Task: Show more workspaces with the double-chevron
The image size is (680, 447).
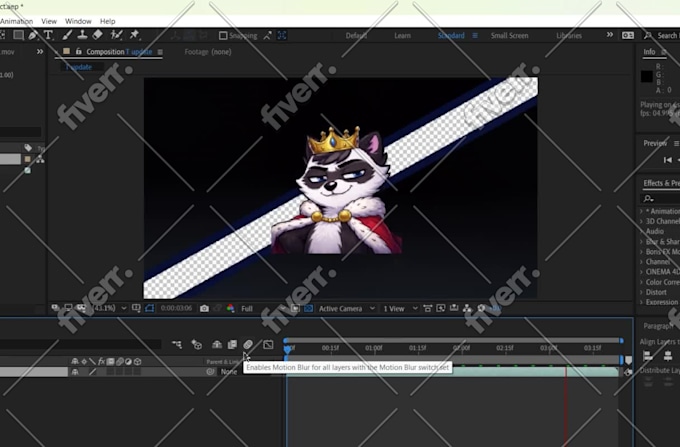Action: (610, 35)
